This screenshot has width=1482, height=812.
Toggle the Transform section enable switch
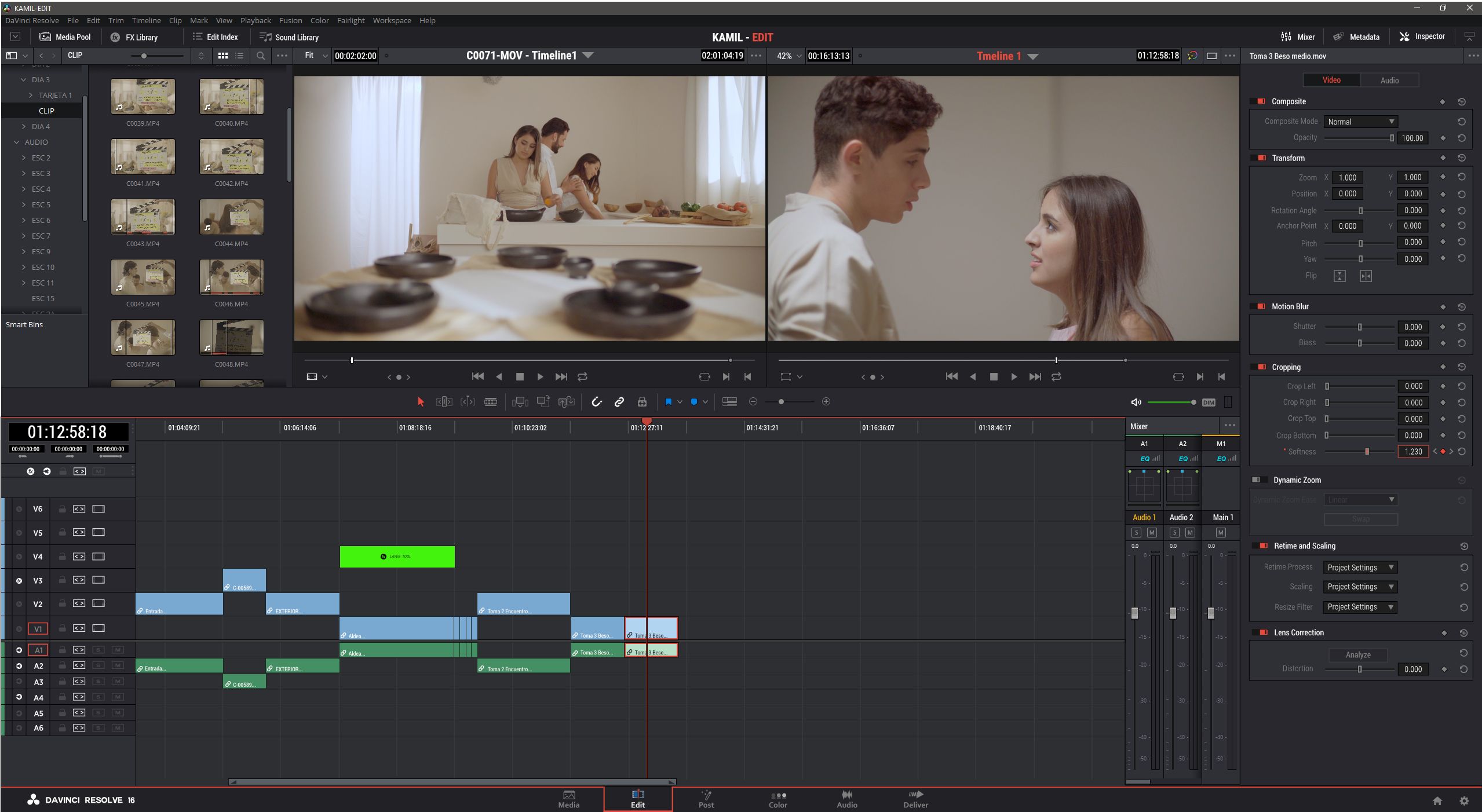1258,158
